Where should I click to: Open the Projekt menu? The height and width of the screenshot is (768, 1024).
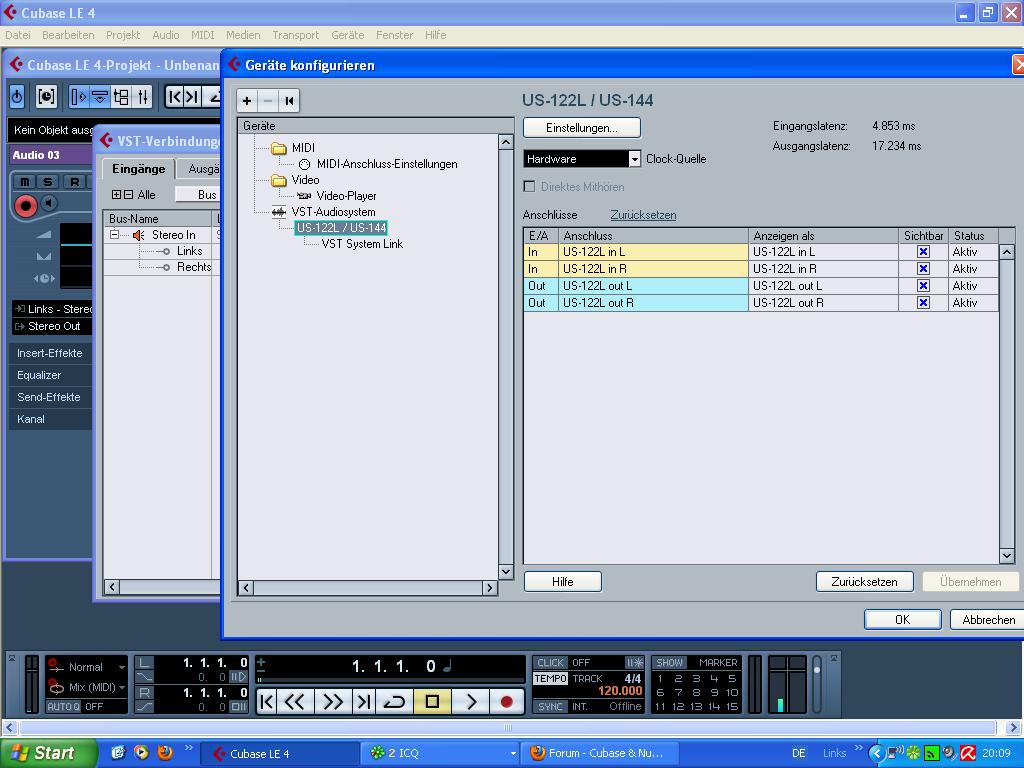click(123, 35)
